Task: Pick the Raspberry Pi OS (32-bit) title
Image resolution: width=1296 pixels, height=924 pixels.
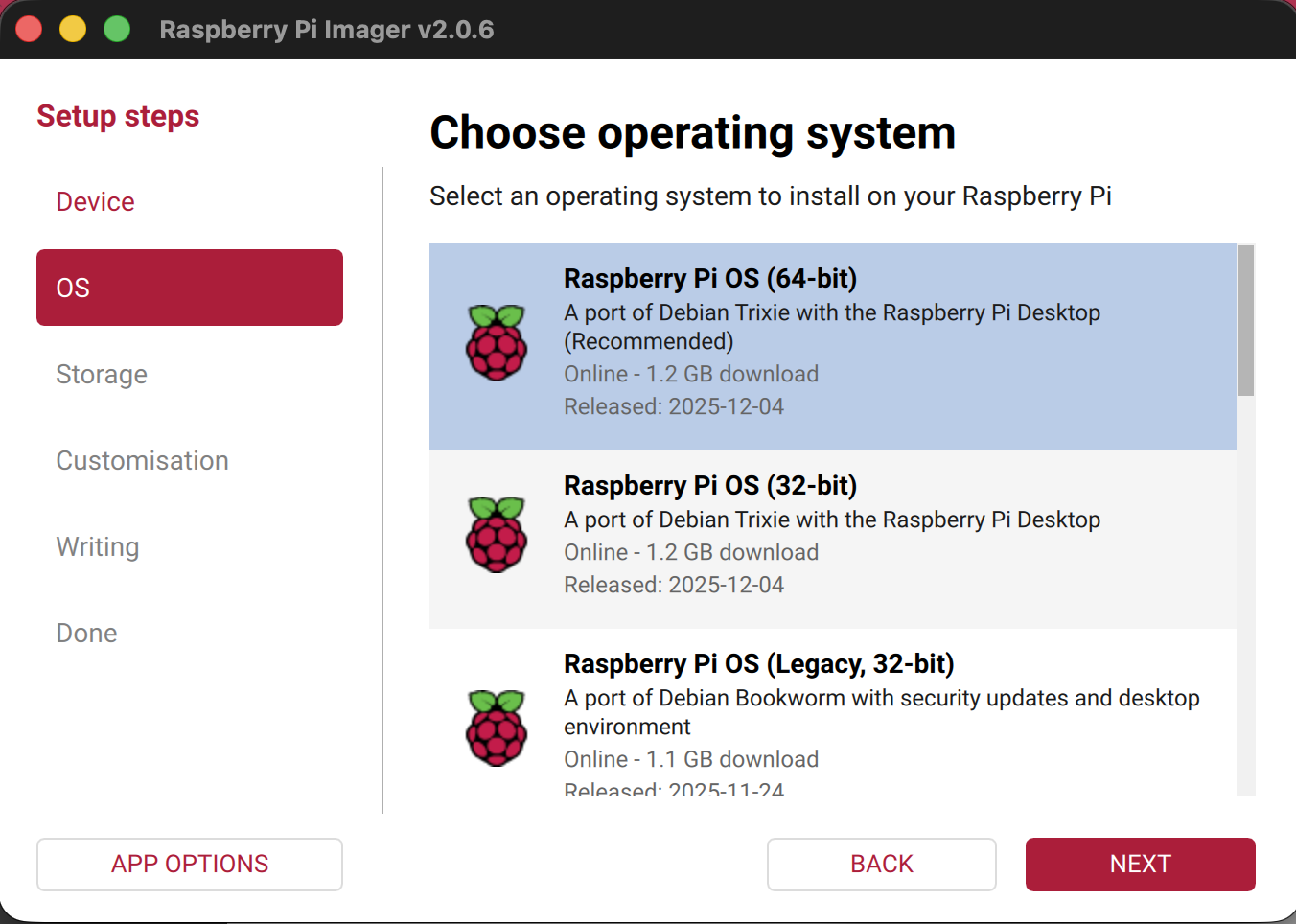Action: click(710, 486)
